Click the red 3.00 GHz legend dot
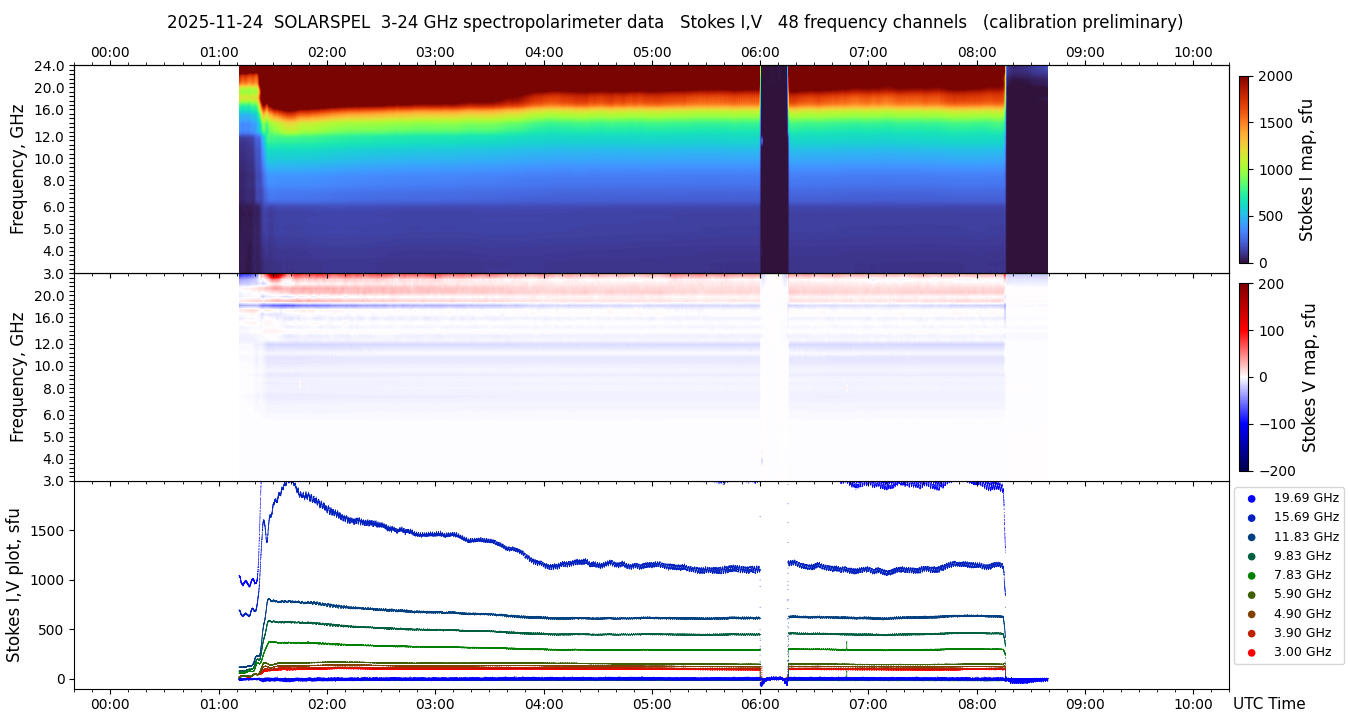The image size is (1350, 725). [1251, 653]
